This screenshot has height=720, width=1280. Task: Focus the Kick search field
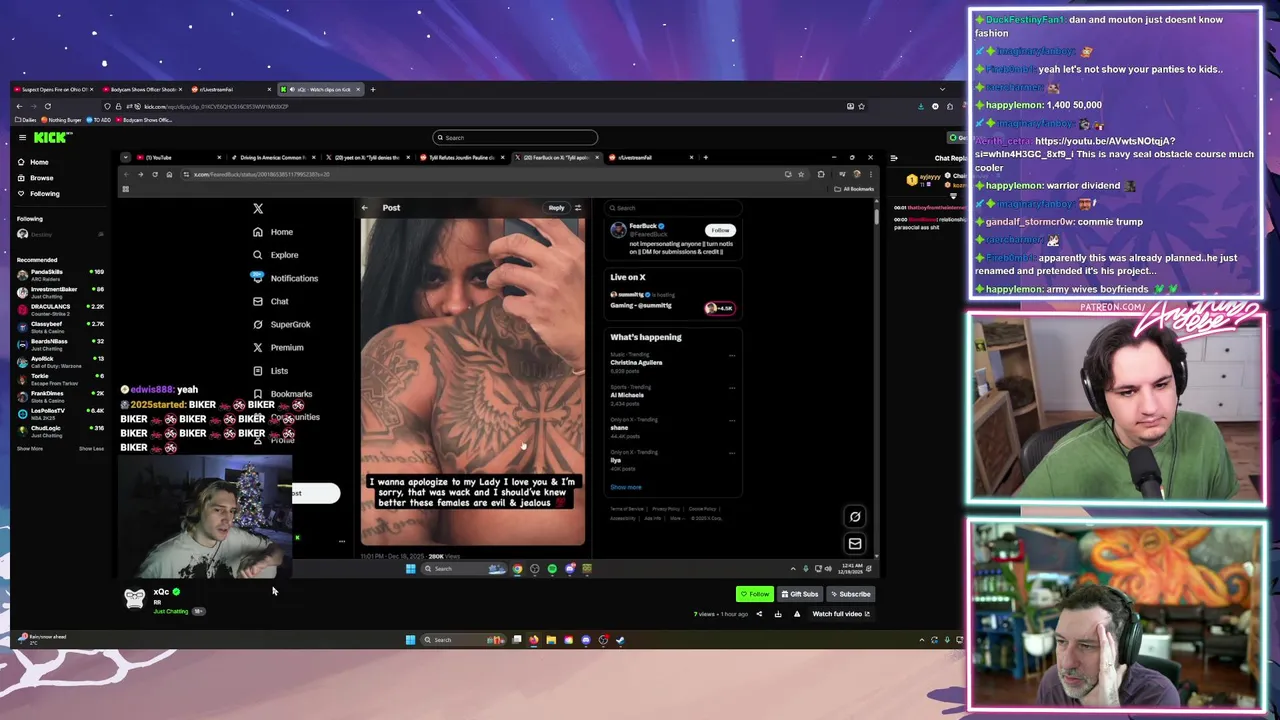pos(515,138)
